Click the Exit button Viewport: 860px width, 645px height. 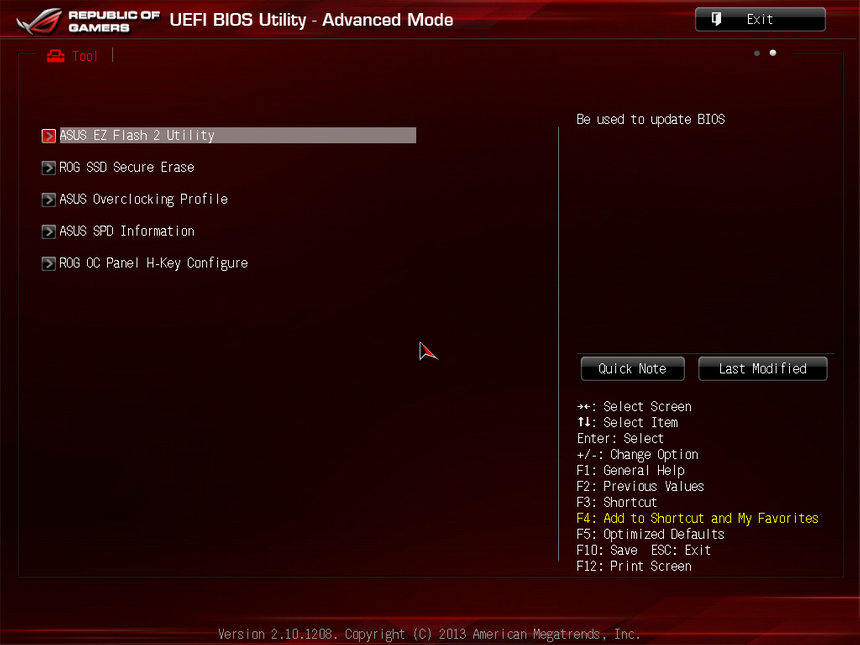[760, 18]
